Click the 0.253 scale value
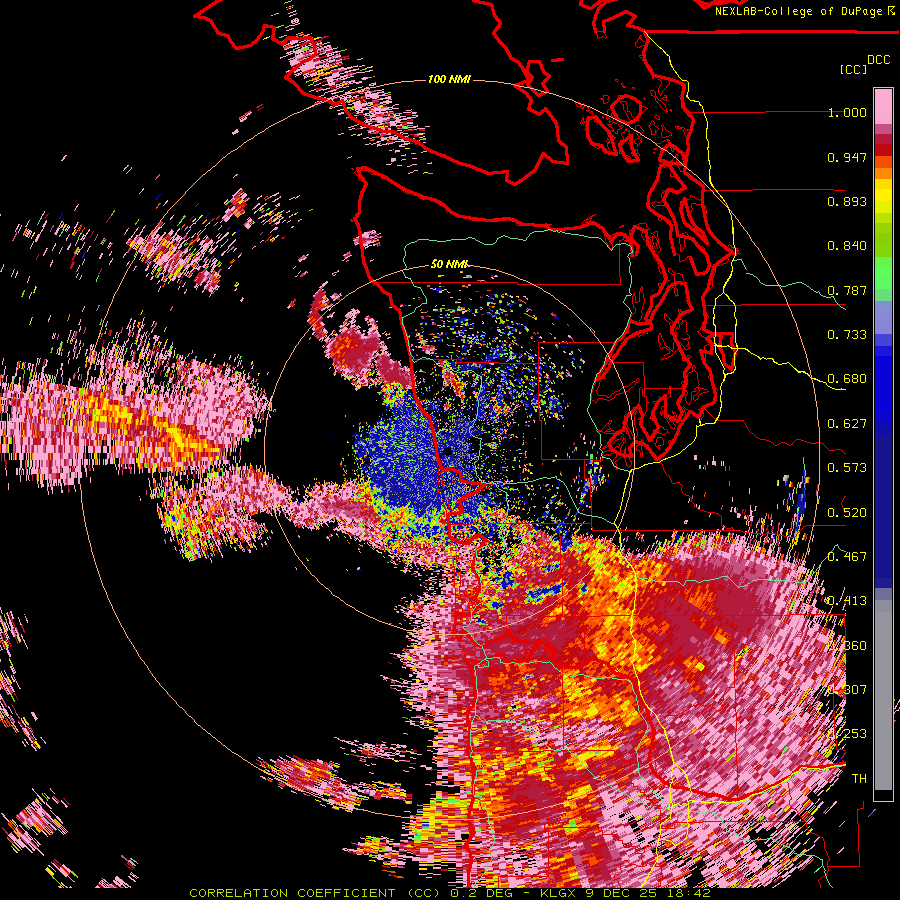The image size is (900, 900). click(847, 734)
